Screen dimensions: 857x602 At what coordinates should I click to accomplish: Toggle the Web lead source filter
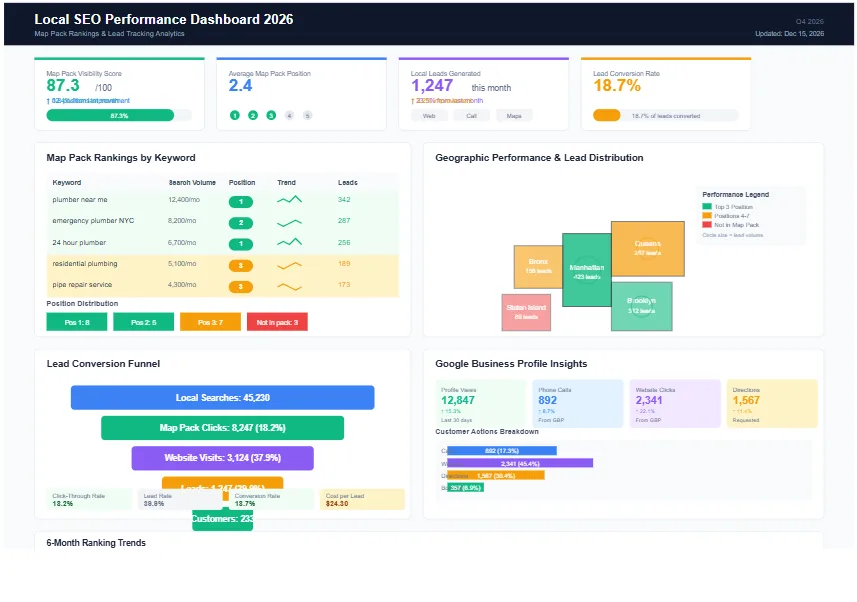point(429,115)
